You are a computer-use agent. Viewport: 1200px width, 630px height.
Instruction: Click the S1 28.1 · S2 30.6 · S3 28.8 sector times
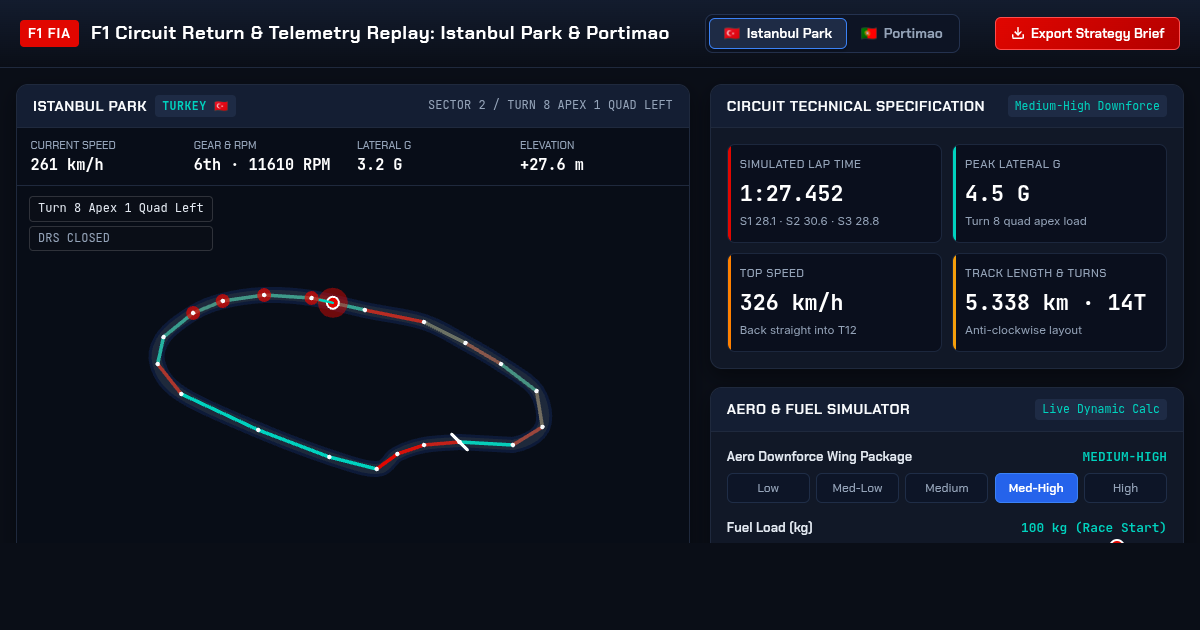[809, 221]
